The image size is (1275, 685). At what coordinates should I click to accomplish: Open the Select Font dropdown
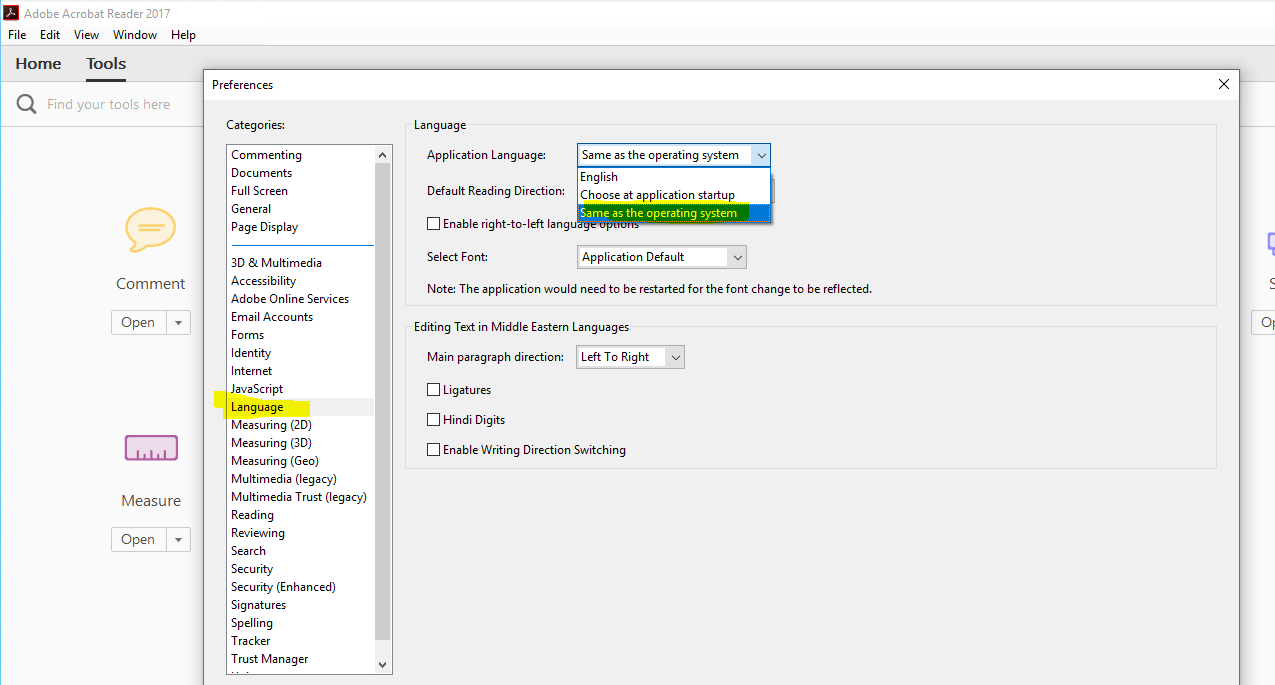click(662, 257)
